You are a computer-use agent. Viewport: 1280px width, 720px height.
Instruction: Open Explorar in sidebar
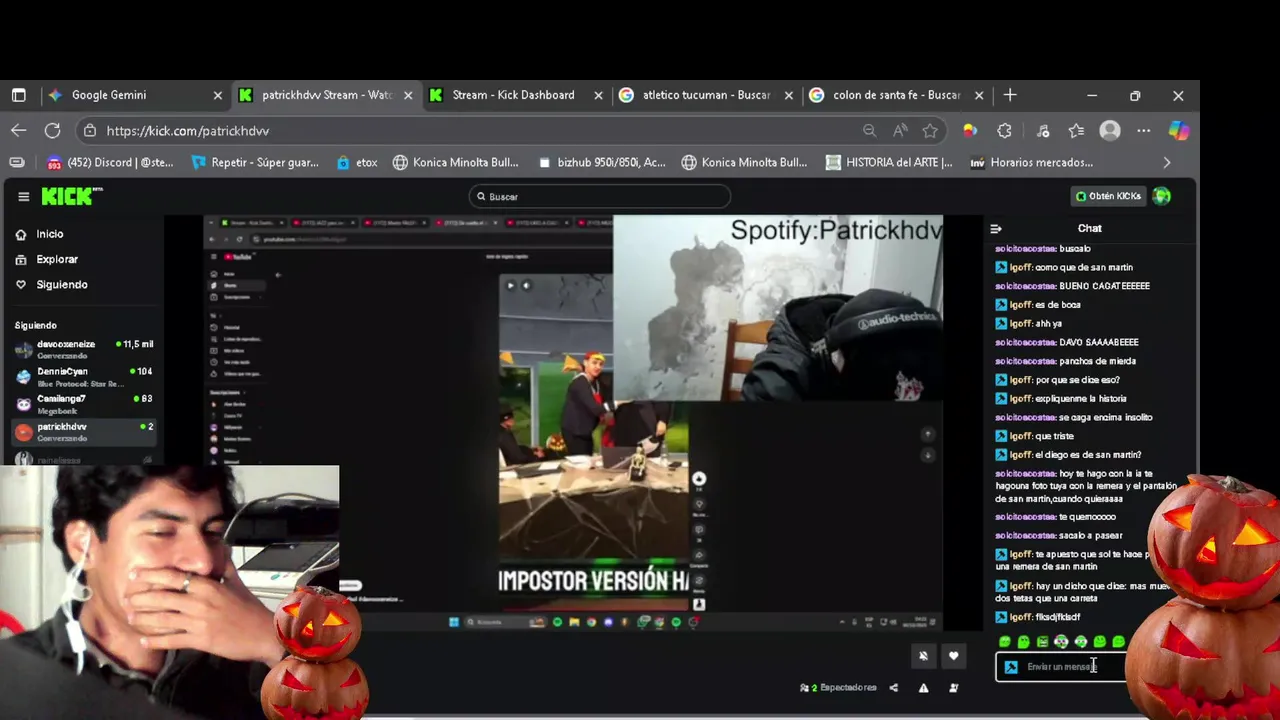point(56,259)
